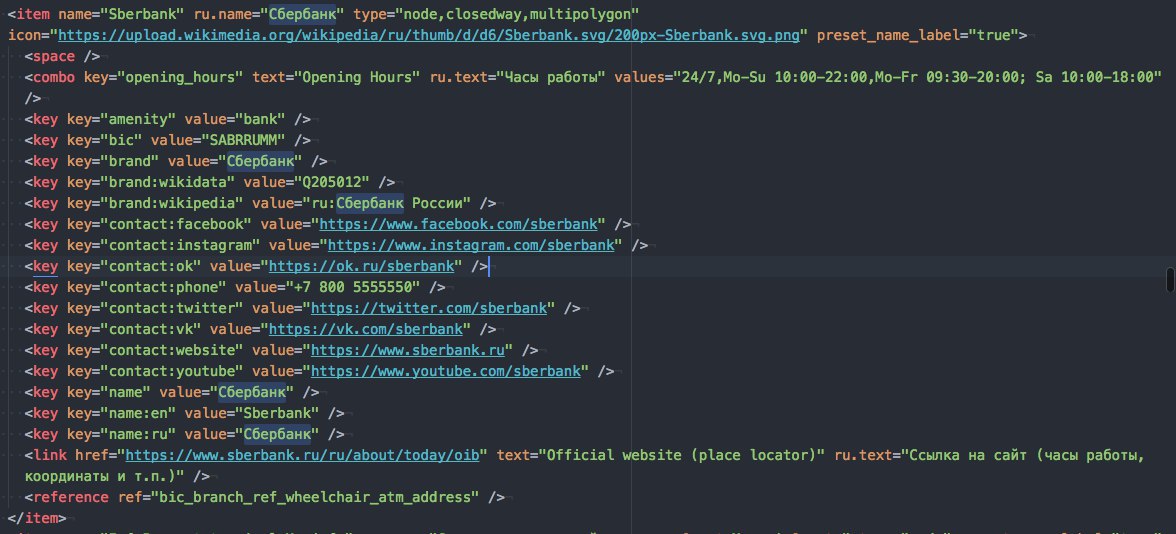Click the name:ru value Сбербанк

(x=277, y=434)
